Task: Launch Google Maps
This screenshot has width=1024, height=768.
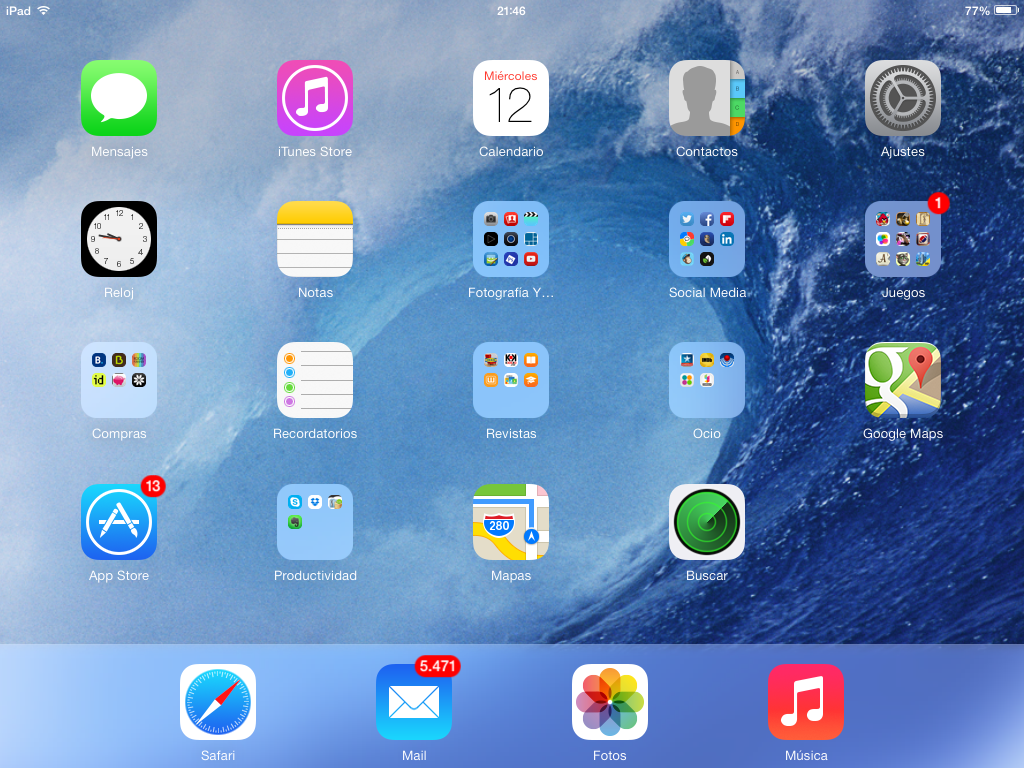Action: 903,380
